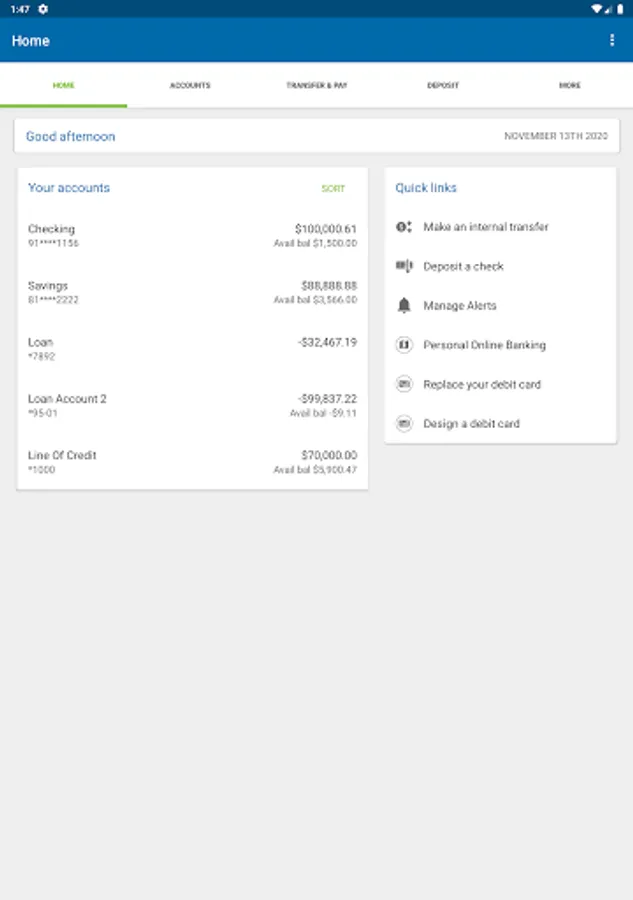Go to the Deposit tab
Image resolution: width=633 pixels, height=900 pixels.
pos(443,86)
